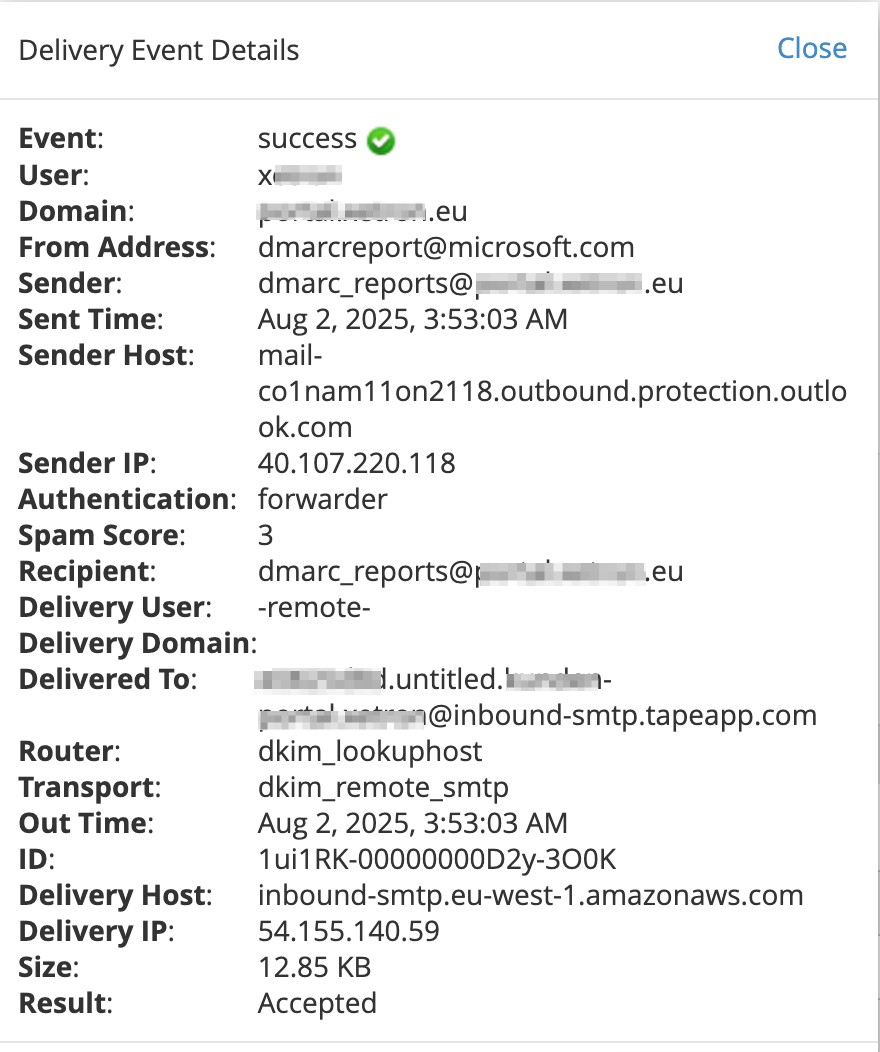
Task: Click the Result Accepted text
Action: [317, 1004]
